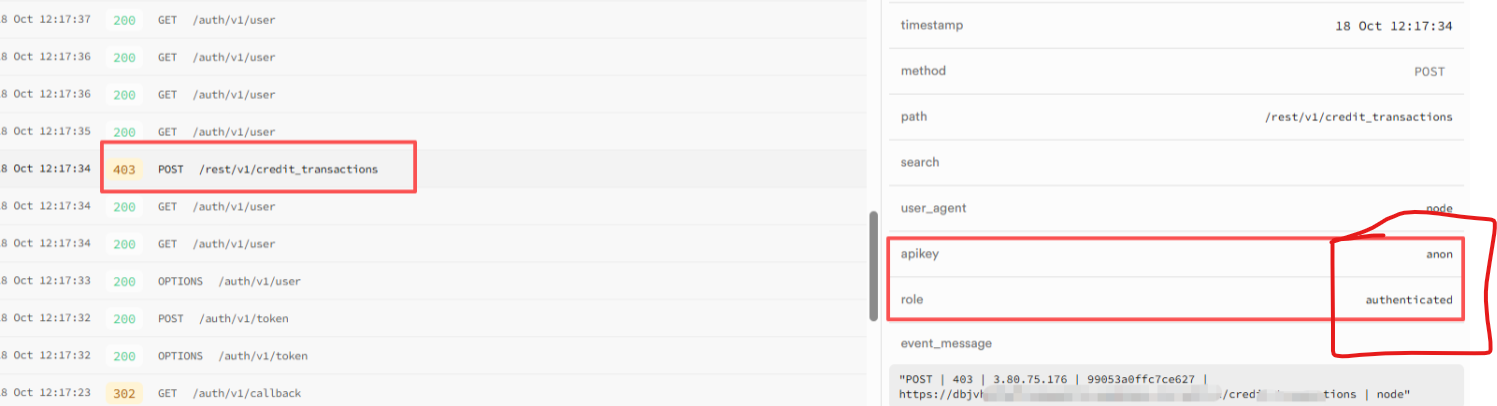Select the empty search field row
The height and width of the screenshot is (406, 1497).
pos(1176,162)
